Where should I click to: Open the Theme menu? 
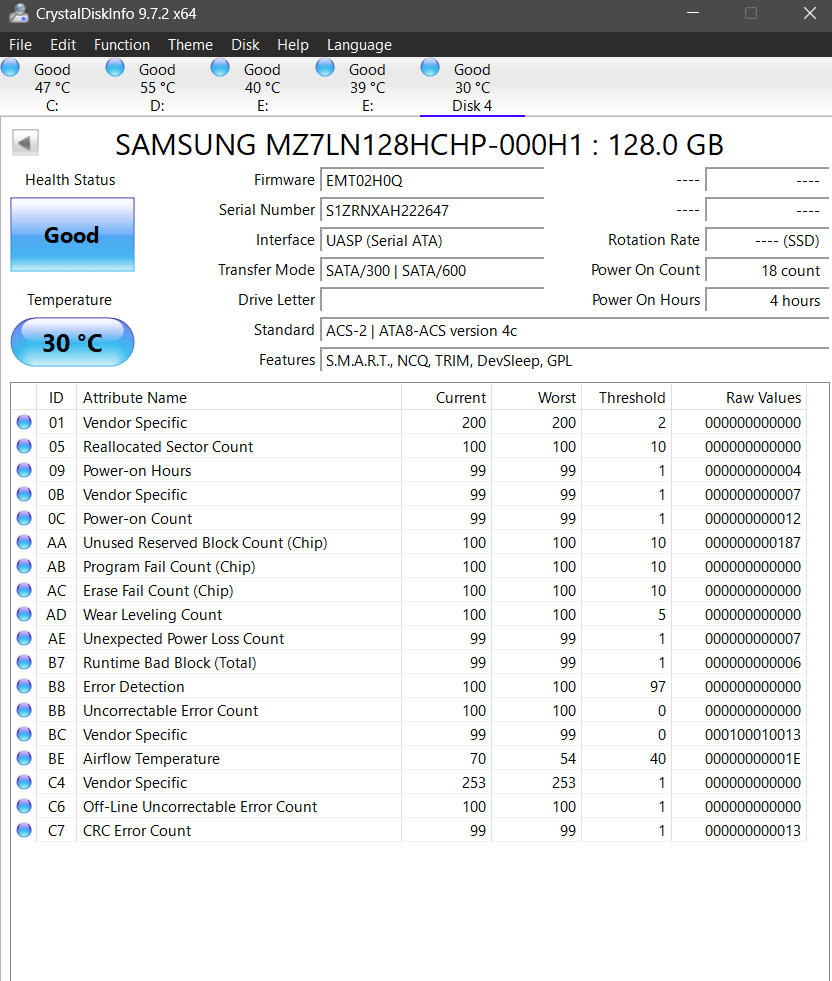(190, 45)
